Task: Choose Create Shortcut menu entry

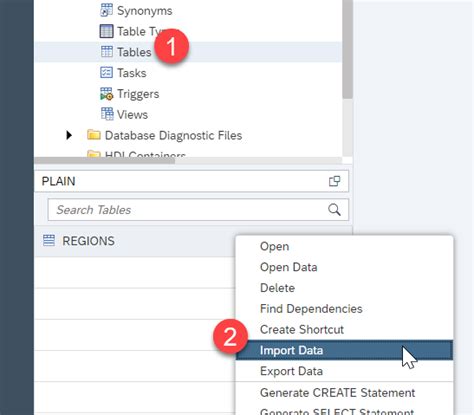Action: pyautogui.click(x=345, y=329)
